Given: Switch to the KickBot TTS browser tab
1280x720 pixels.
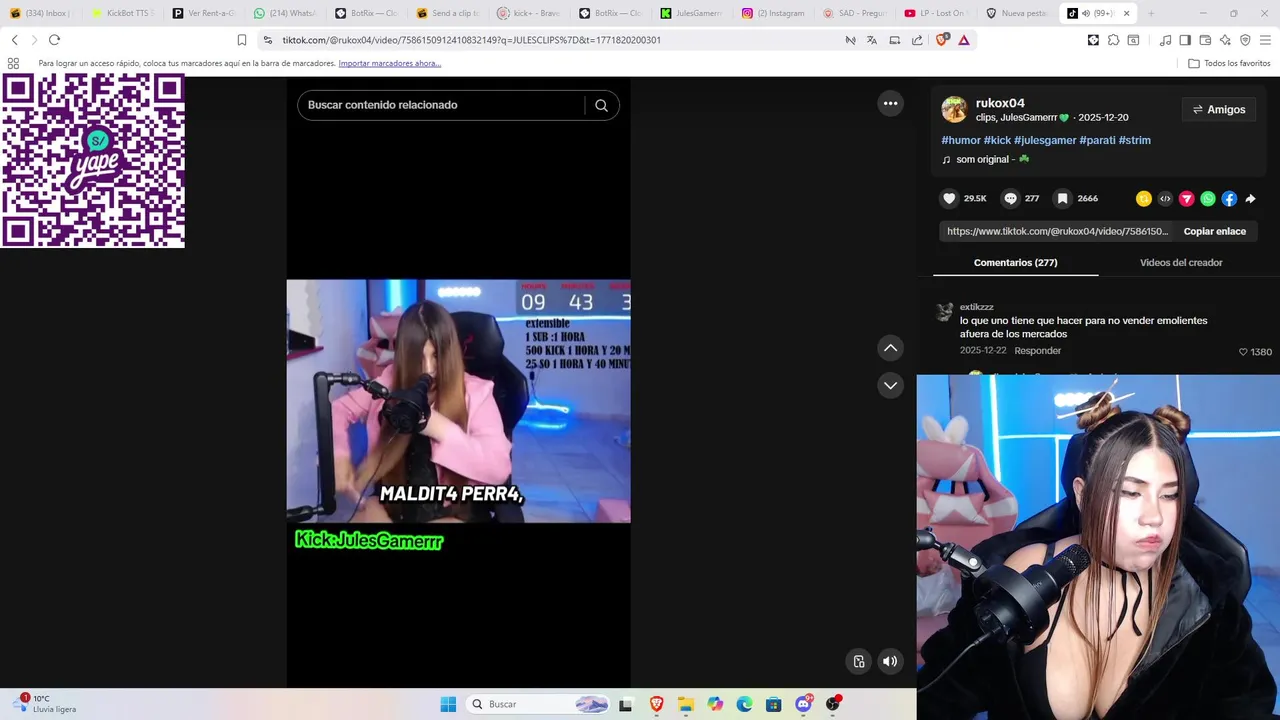Looking at the screenshot, I should coord(122,13).
